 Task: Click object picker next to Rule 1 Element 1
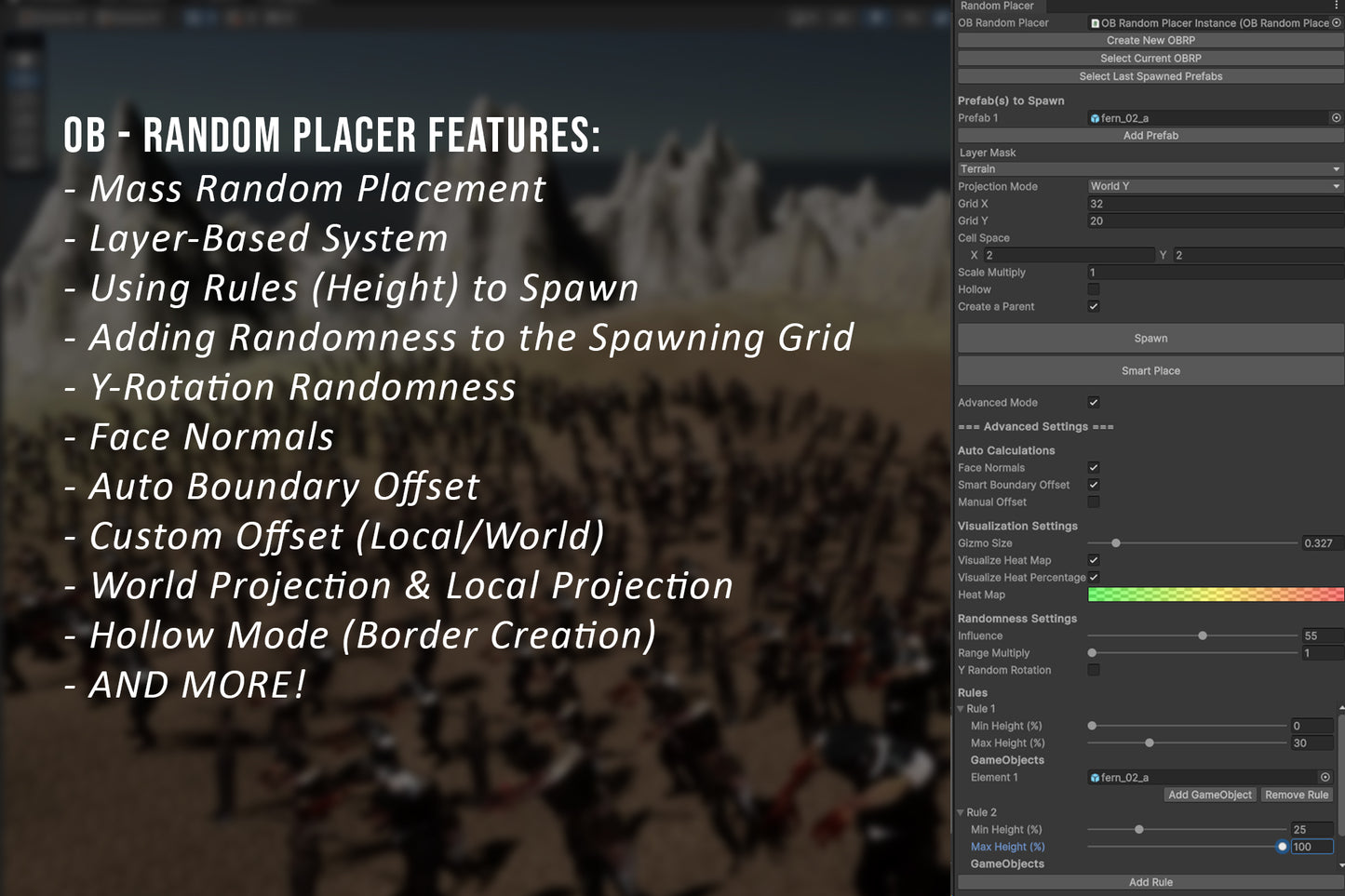(1325, 777)
